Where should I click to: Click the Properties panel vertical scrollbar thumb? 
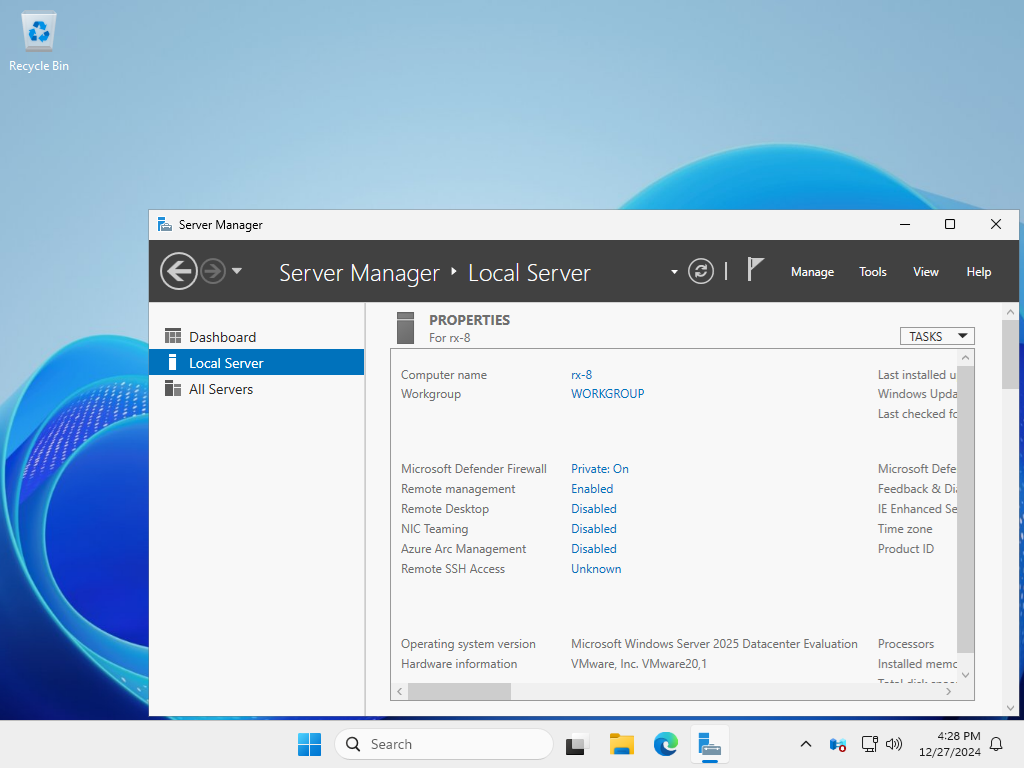tap(965, 509)
